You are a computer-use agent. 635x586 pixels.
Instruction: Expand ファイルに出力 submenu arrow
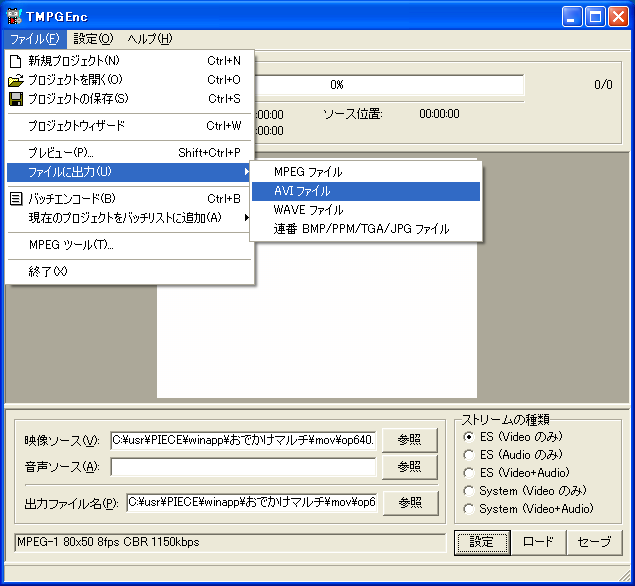coord(246,172)
